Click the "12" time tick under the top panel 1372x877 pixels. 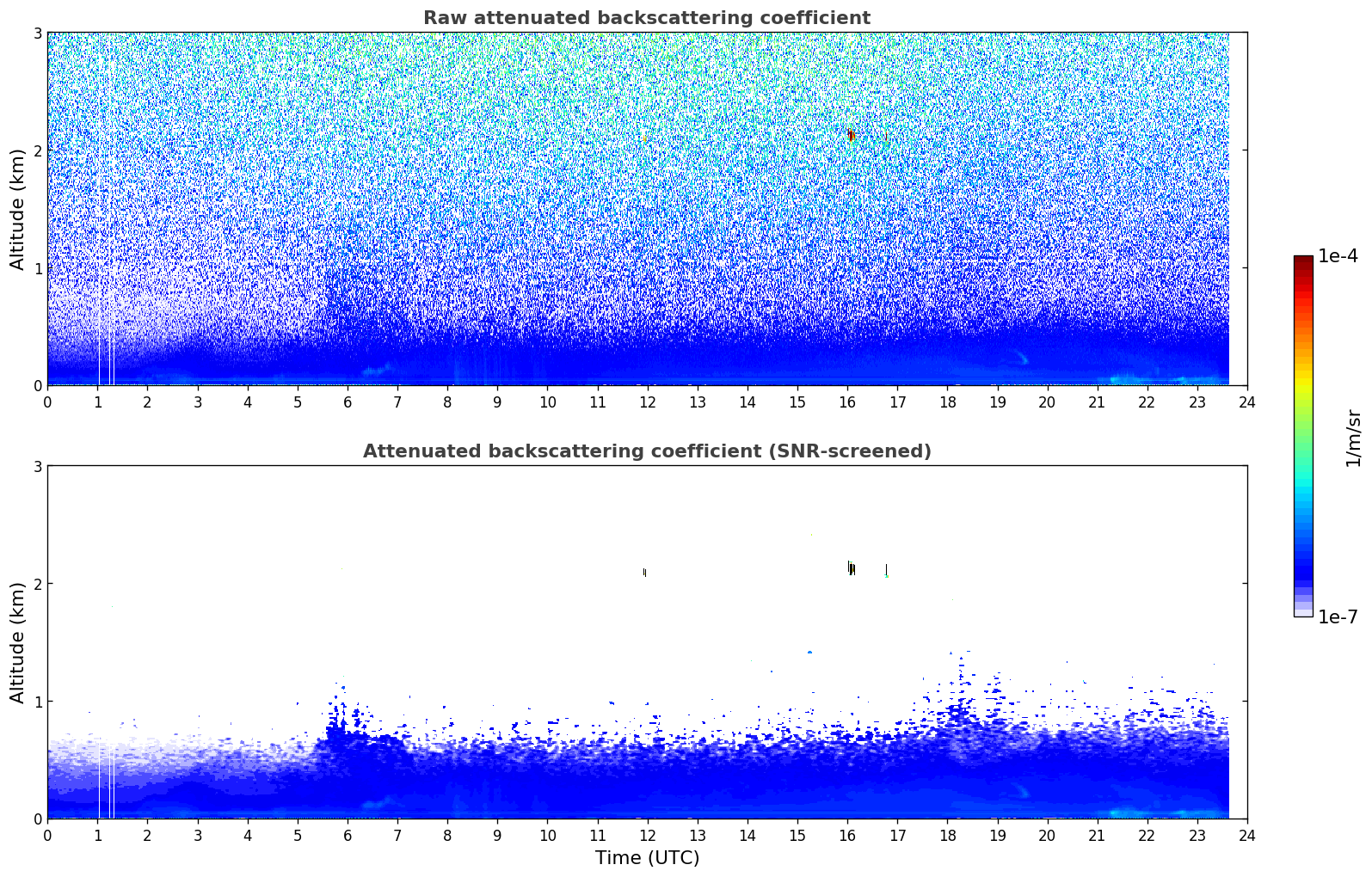point(647,402)
